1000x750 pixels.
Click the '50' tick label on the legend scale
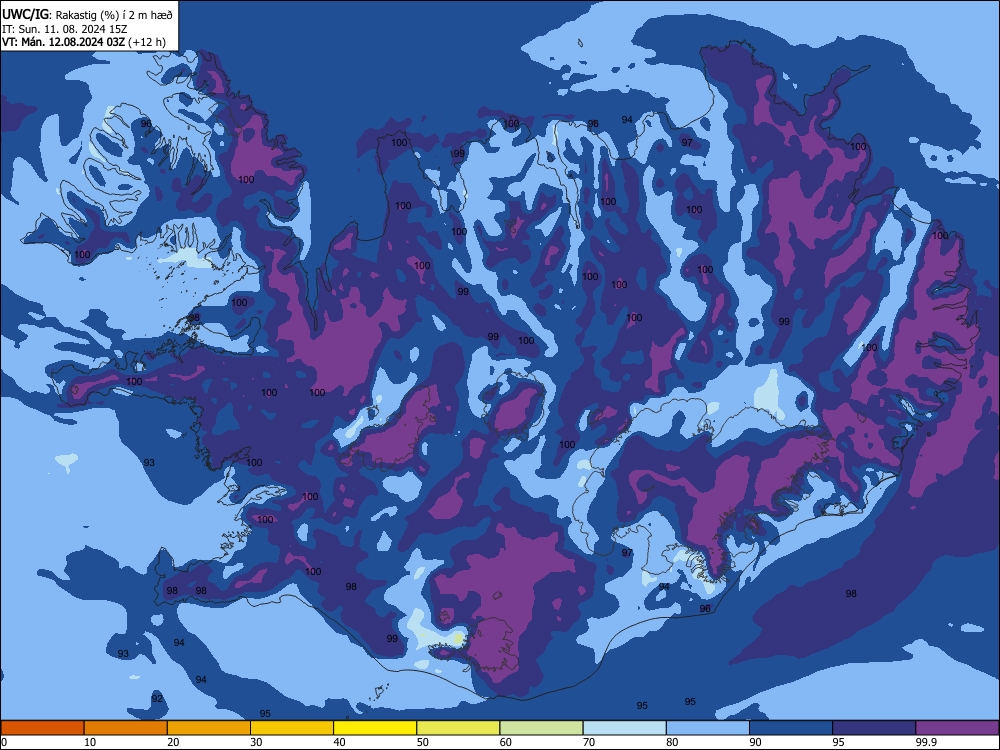pos(422,742)
